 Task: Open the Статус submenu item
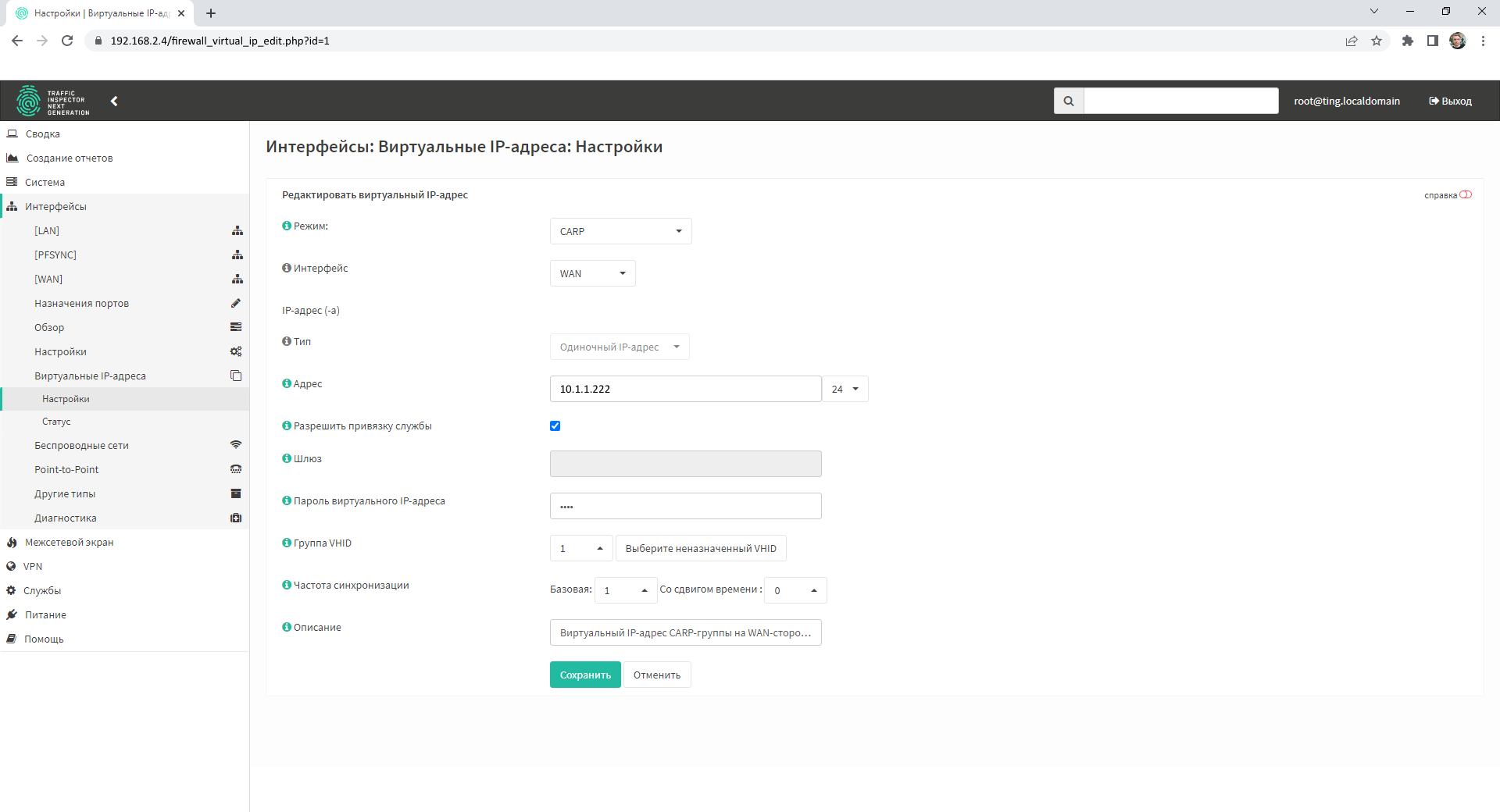[56, 422]
